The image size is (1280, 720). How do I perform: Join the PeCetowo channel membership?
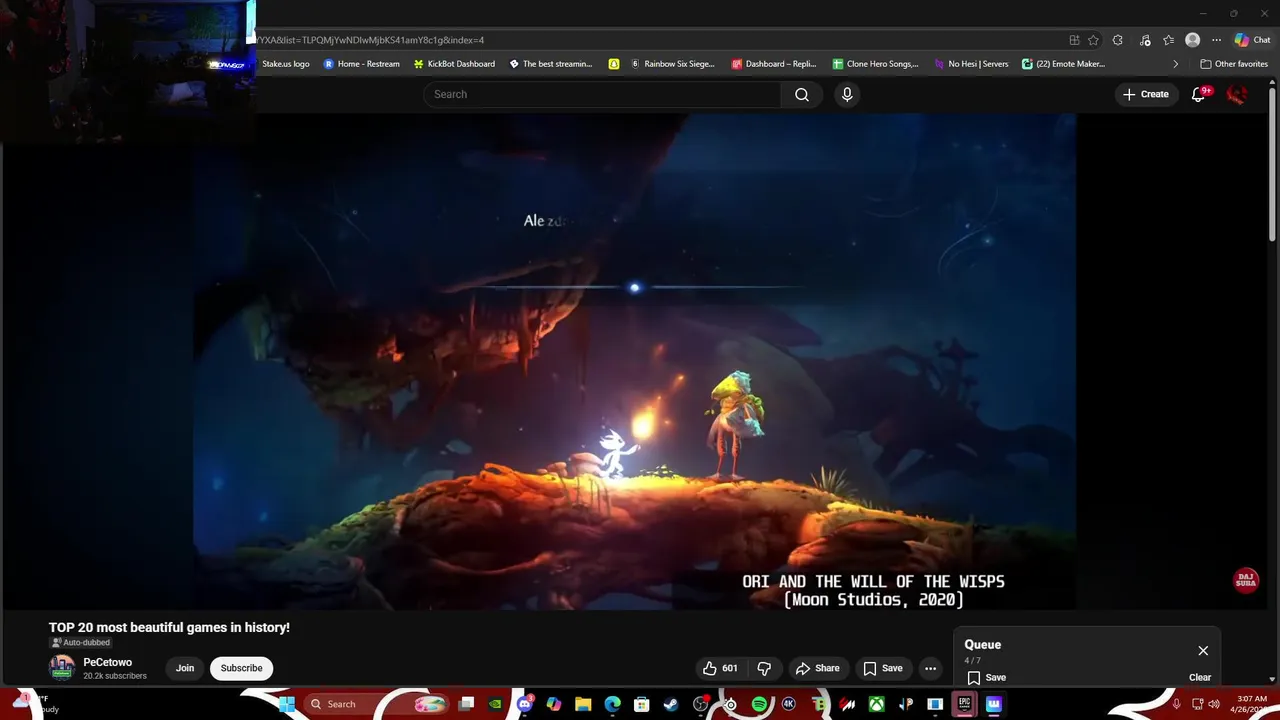tap(185, 668)
